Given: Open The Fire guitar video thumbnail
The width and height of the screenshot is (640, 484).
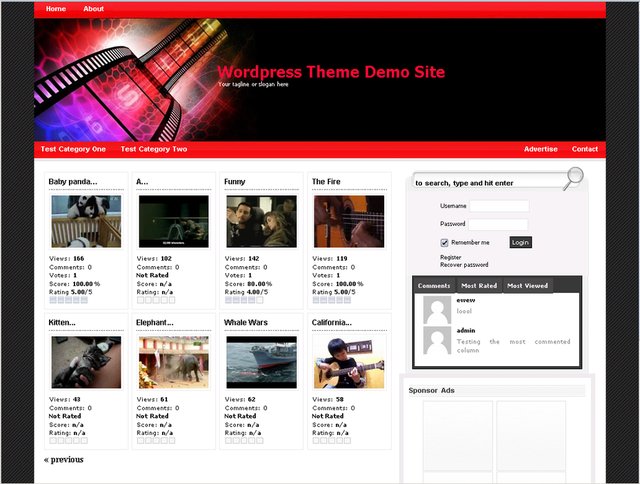Looking at the screenshot, I should tap(349, 222).
